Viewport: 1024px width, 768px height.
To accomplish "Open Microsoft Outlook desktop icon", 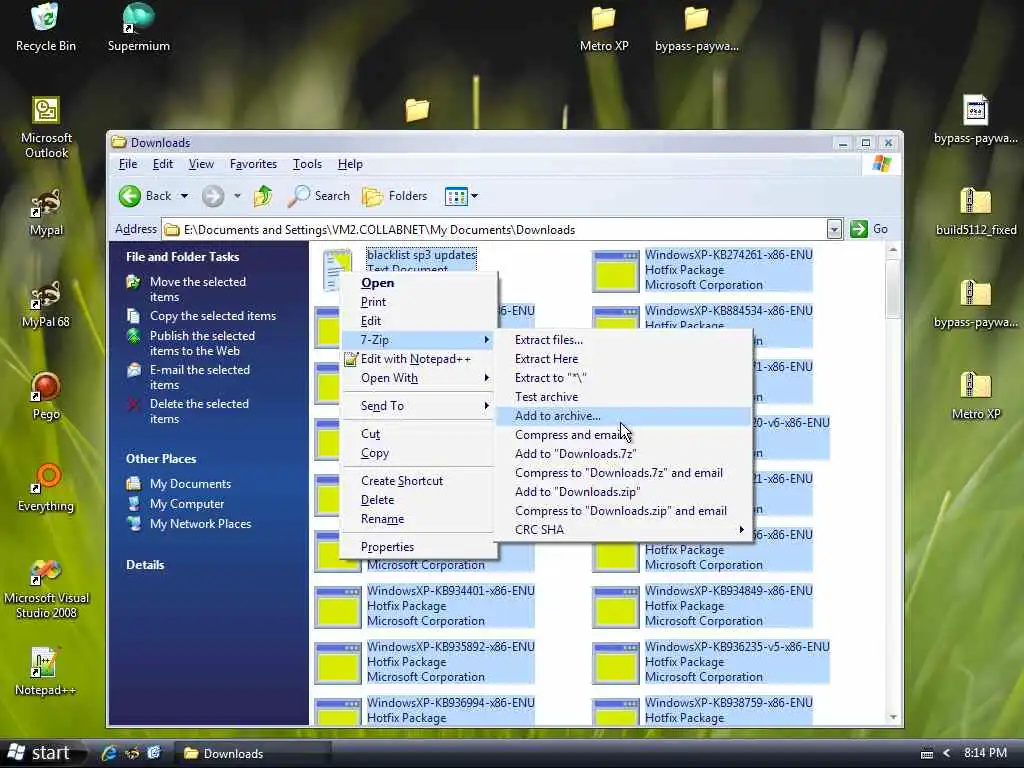I will [46, 127].
